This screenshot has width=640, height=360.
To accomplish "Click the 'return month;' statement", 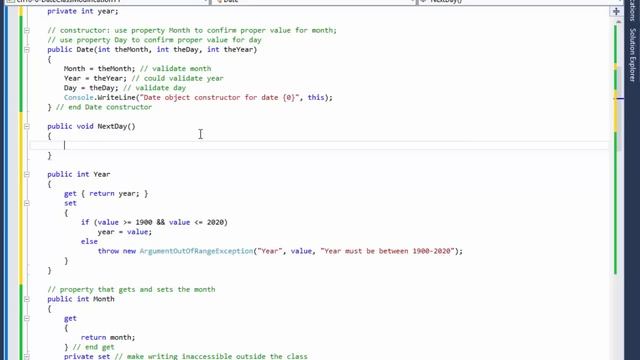I will (x=108, y=338).
